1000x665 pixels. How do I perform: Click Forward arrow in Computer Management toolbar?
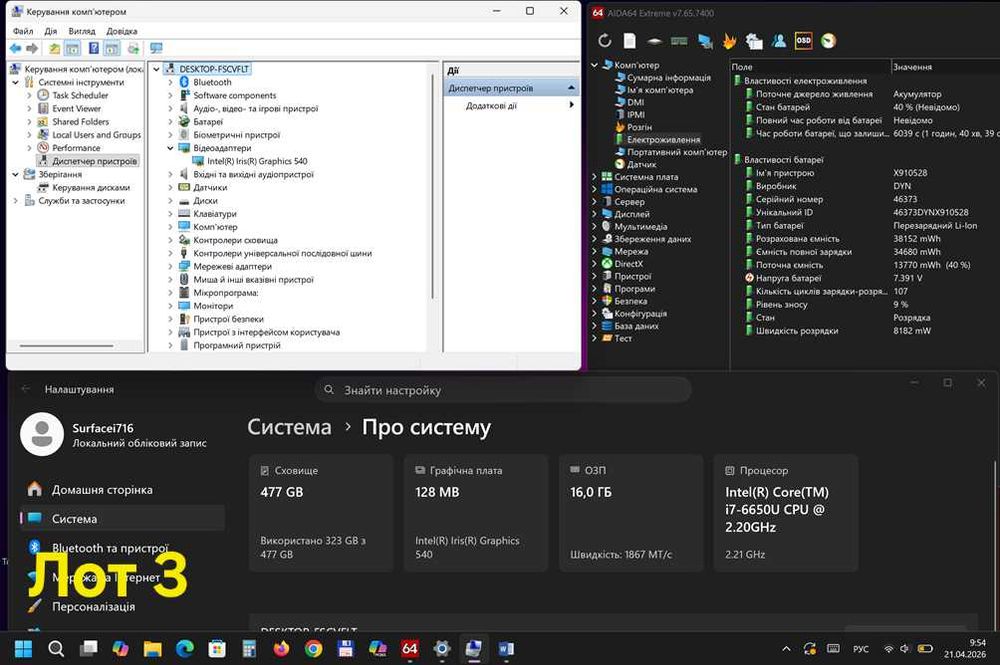[x=32, y=48]
